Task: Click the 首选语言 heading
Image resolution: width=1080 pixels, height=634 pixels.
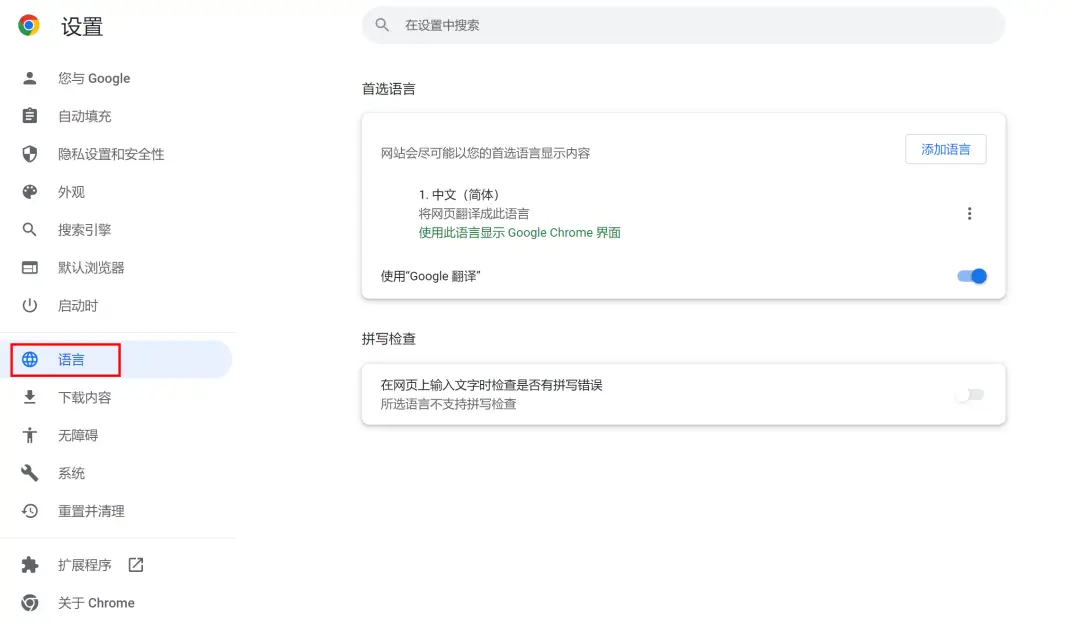Action: coord(388,89)
